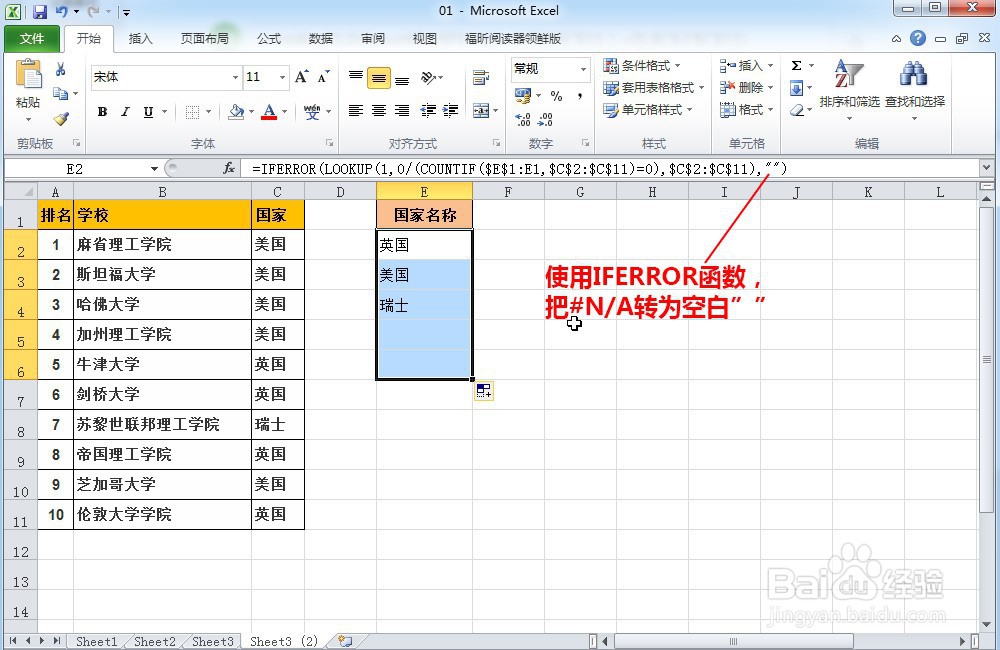Click the select-all corner of the sheet
Viewport: 1000px width, 650px height.
point(21,191)
